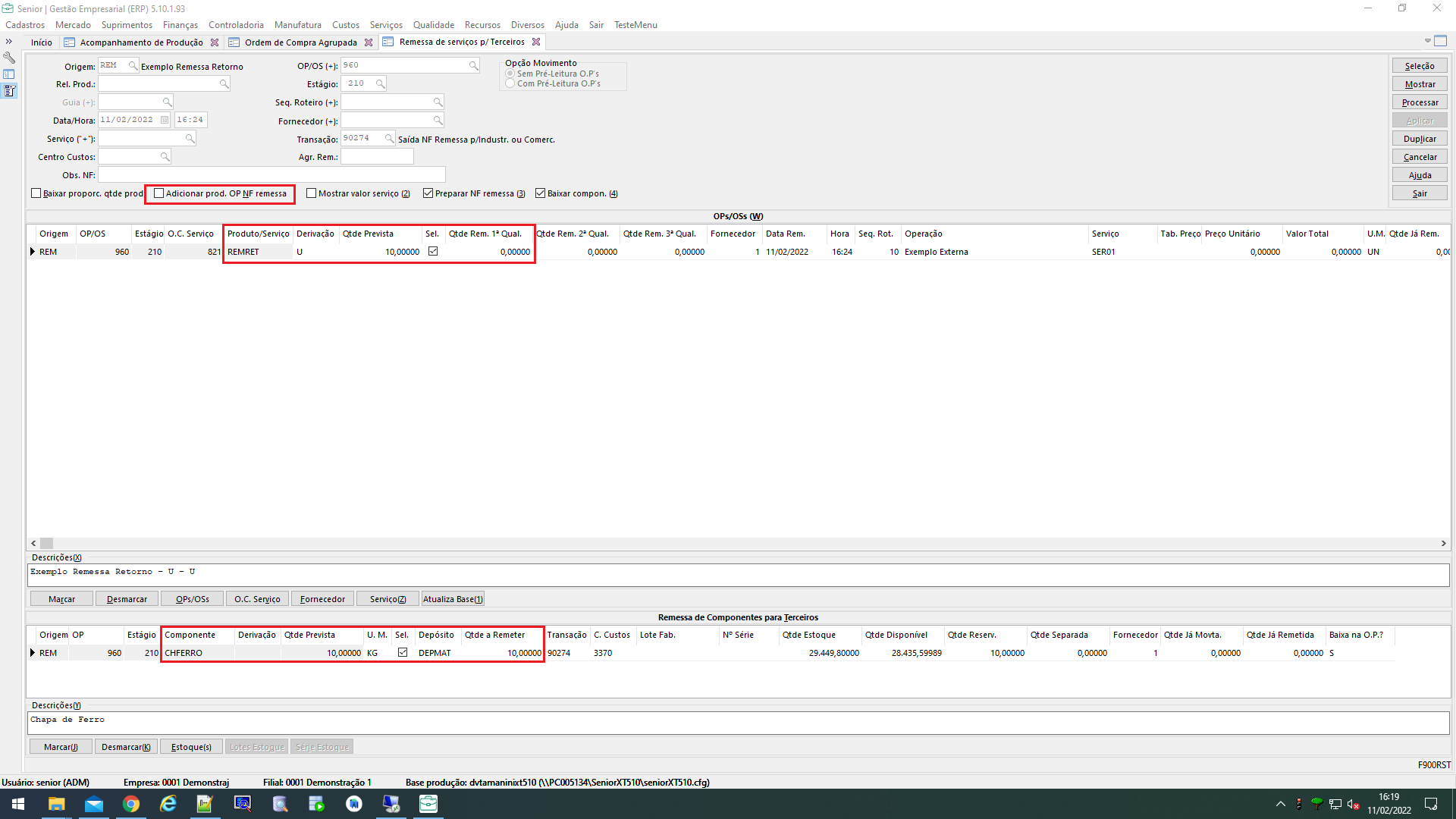1456x819 pixels.
Task: Open Google Chrome from the taskbar
Action: click(131, 804)
